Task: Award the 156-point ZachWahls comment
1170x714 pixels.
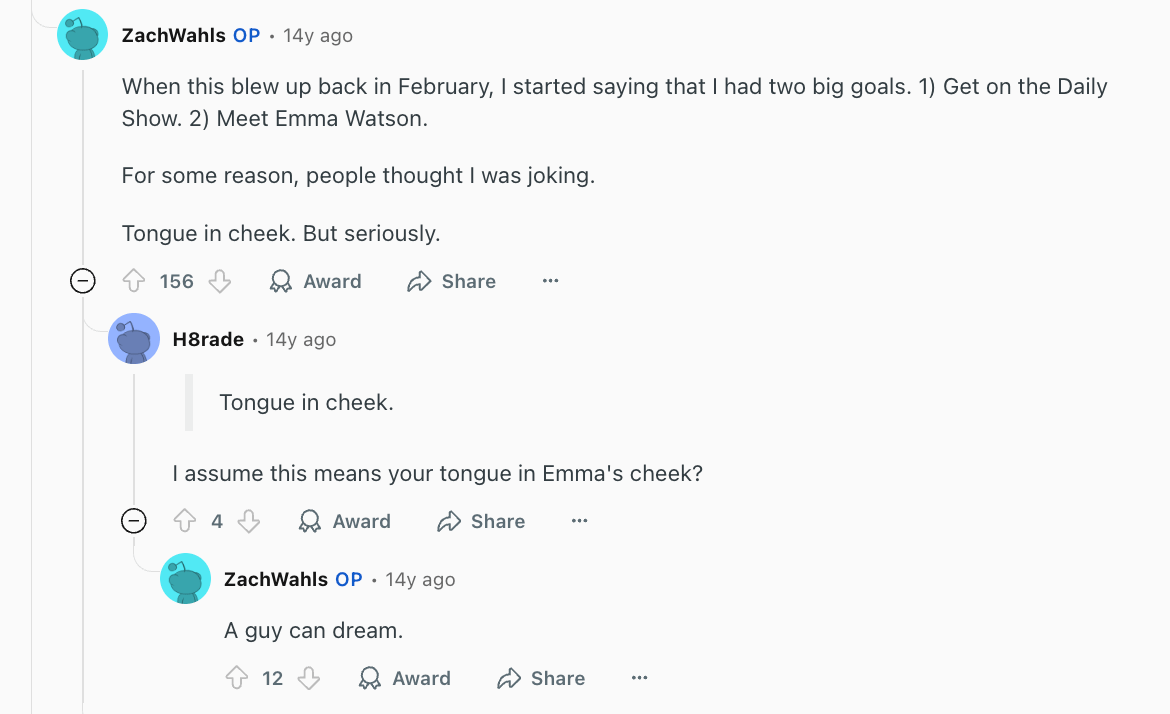Action: click(316, 282)
